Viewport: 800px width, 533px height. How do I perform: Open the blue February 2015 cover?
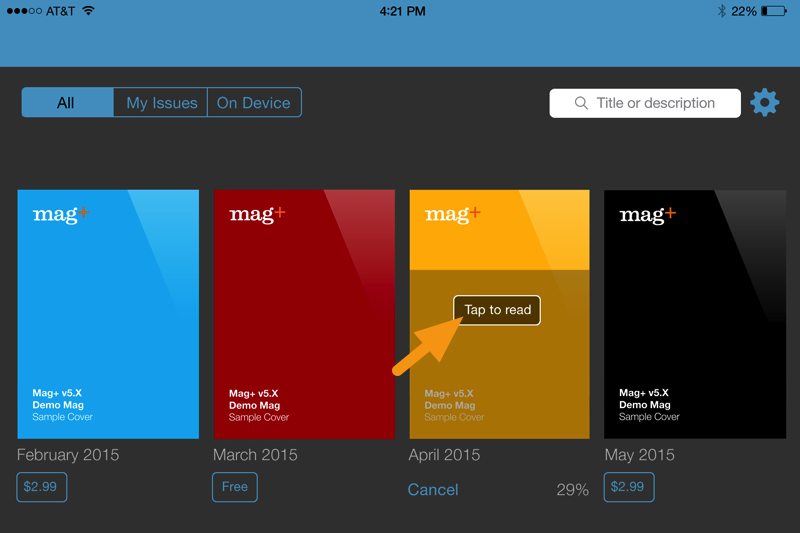click(108, 314)
